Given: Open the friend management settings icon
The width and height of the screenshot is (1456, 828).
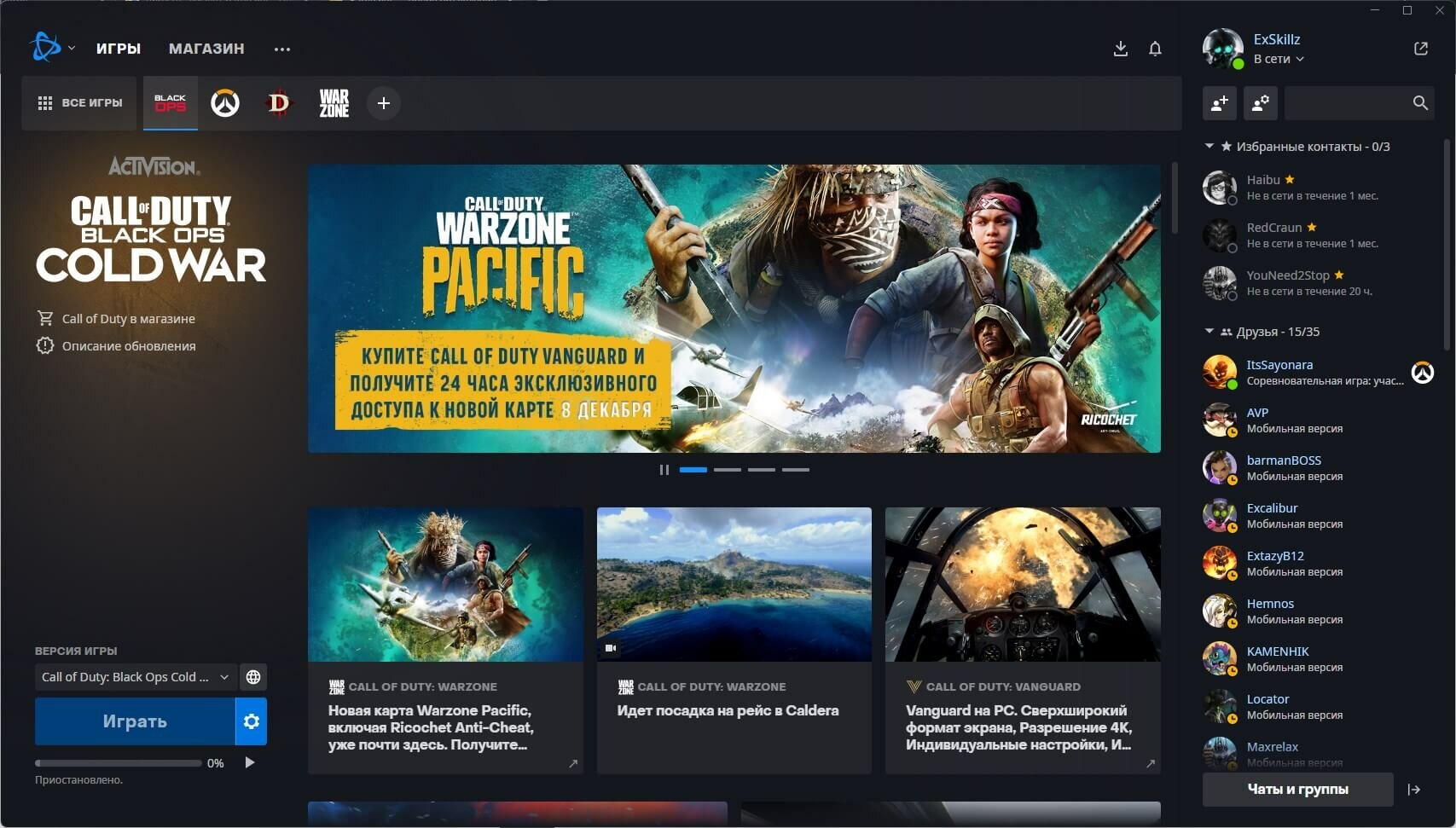Looking at the screenshot, I should click(1261, 103).
